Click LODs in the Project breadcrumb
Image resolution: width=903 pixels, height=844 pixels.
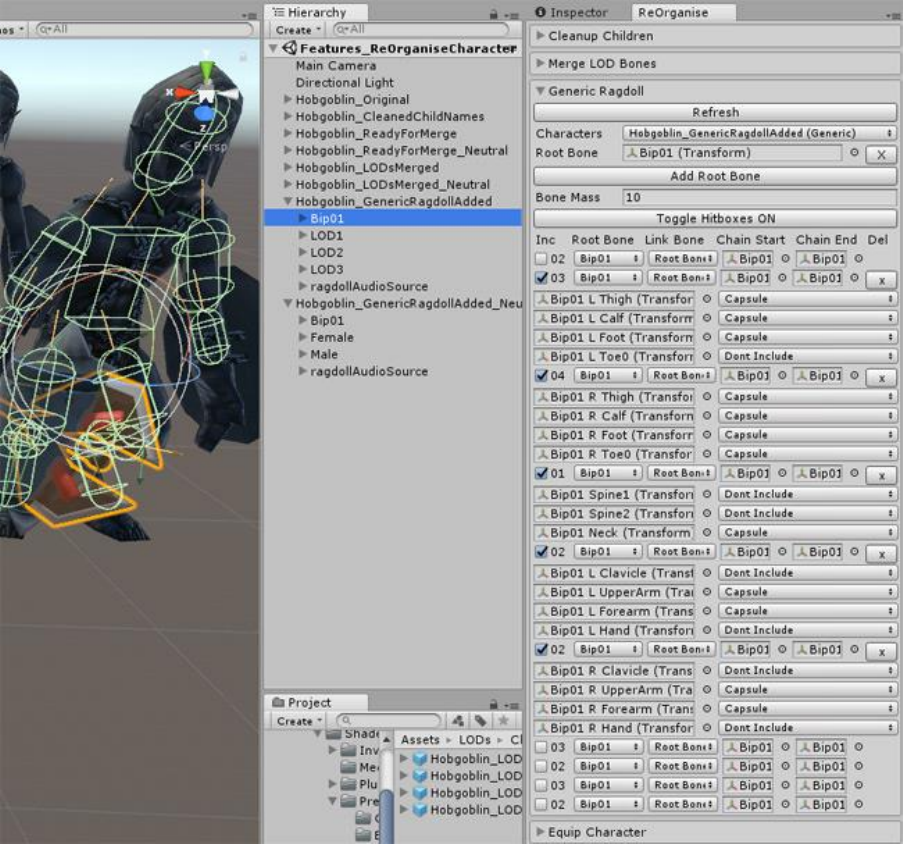pos(475,740)
